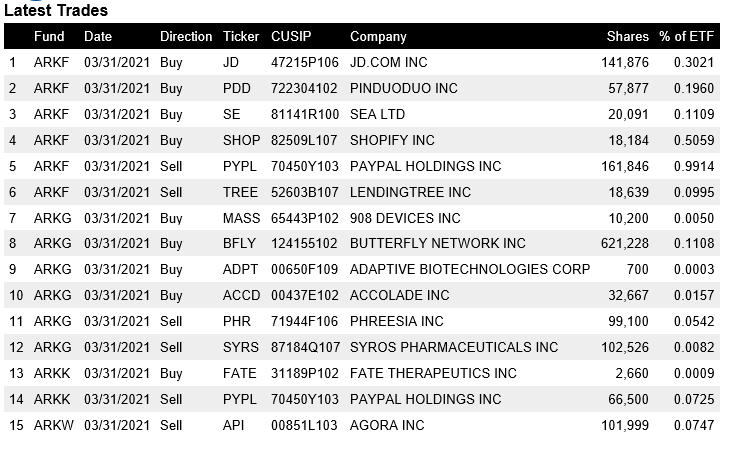Click the Latest Trades title
Viewport: 732px width, 452px height.
click(x=56, y=10)
